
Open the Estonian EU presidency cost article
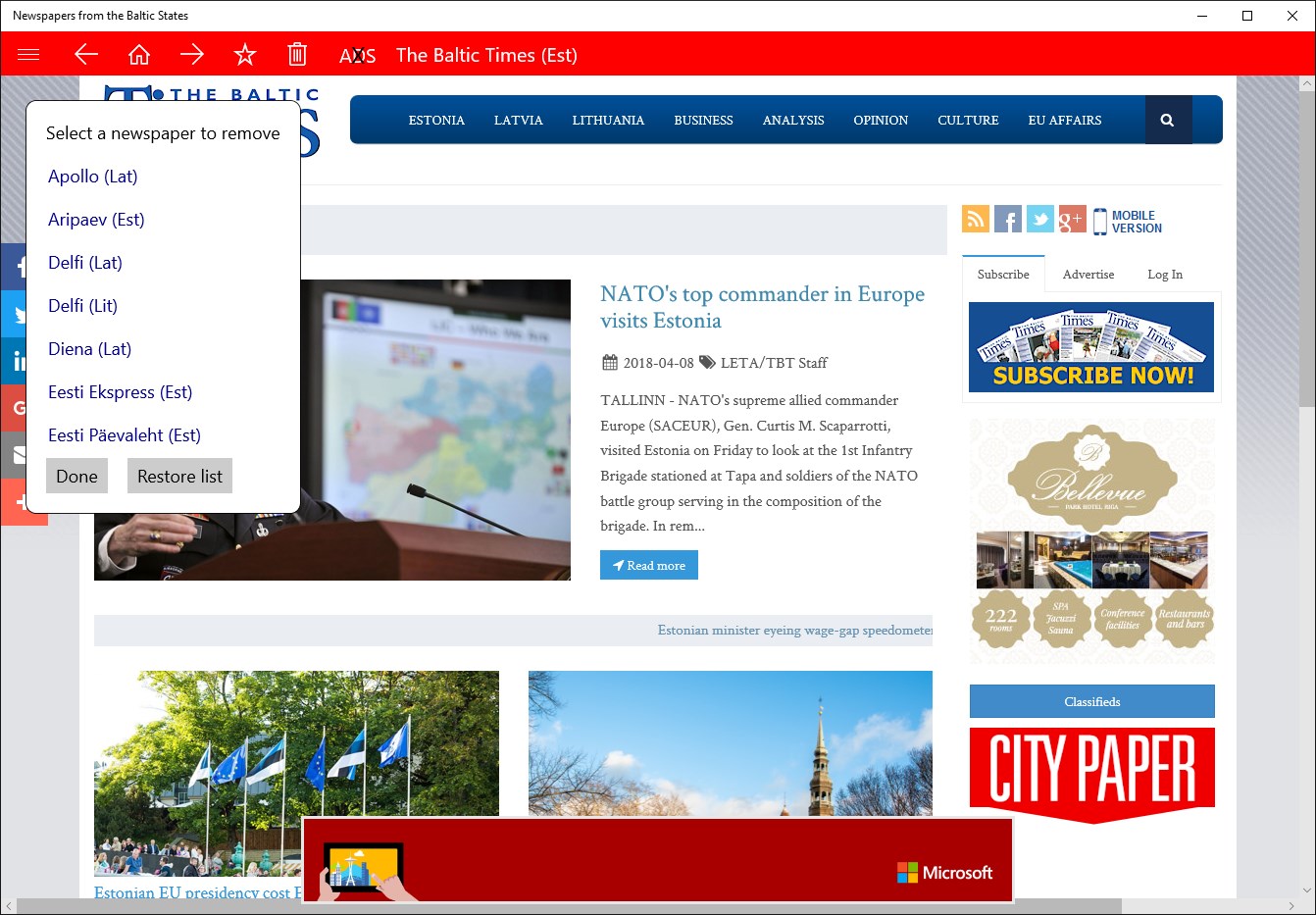[198, 891]
